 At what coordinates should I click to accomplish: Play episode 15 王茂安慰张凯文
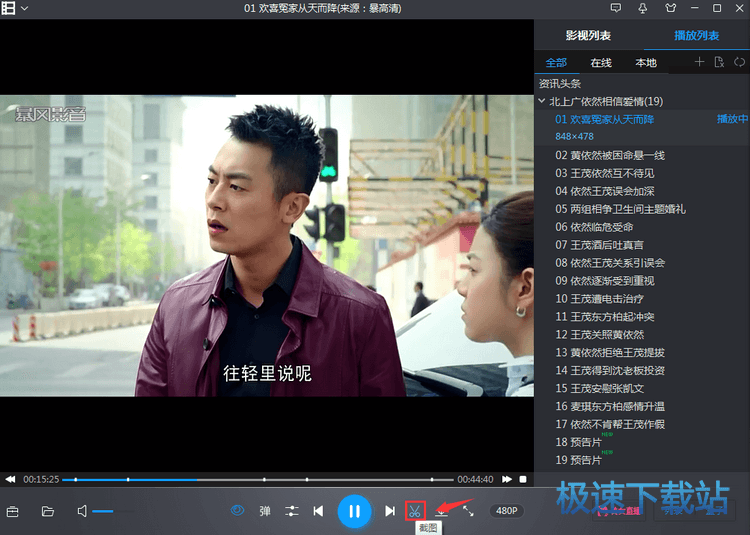[x=599, y=388]
